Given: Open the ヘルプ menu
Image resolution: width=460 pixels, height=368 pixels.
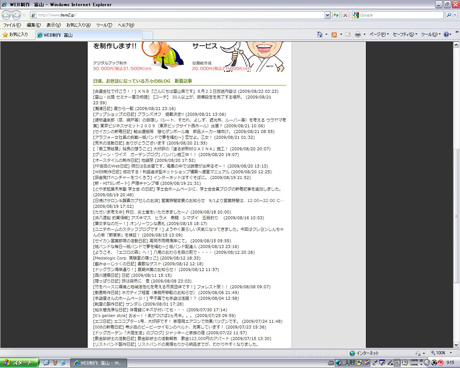Looking at the screenshot, I should click(x=126, y=25).
